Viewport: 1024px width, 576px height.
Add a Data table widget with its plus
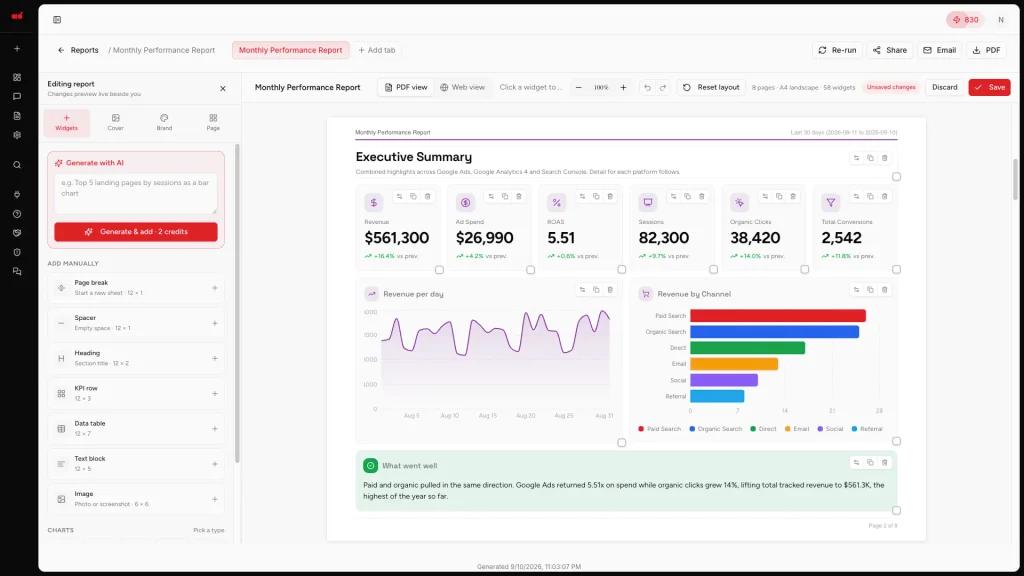point(214,429)
